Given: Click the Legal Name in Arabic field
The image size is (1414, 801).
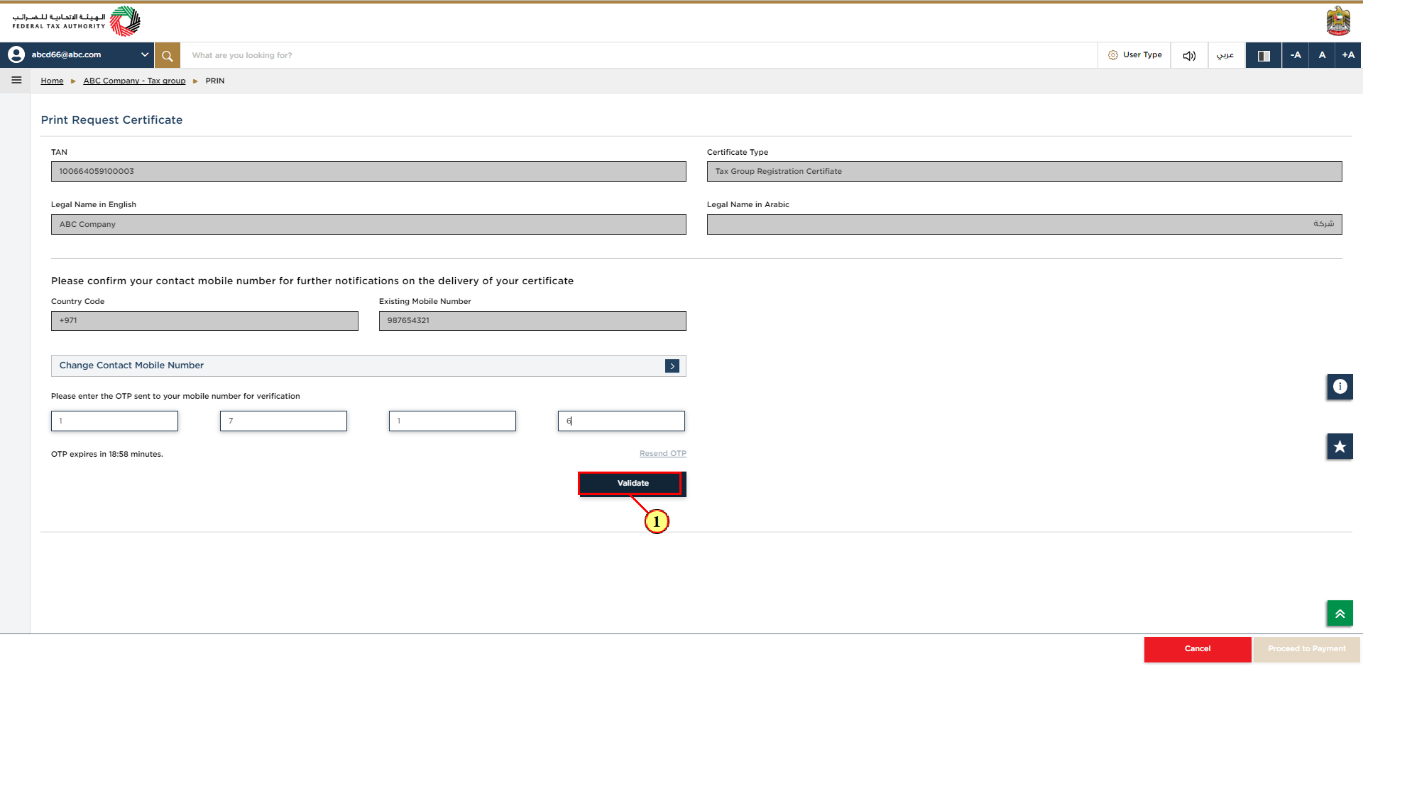Looking at the screenshot, I should coord(1024,224).
